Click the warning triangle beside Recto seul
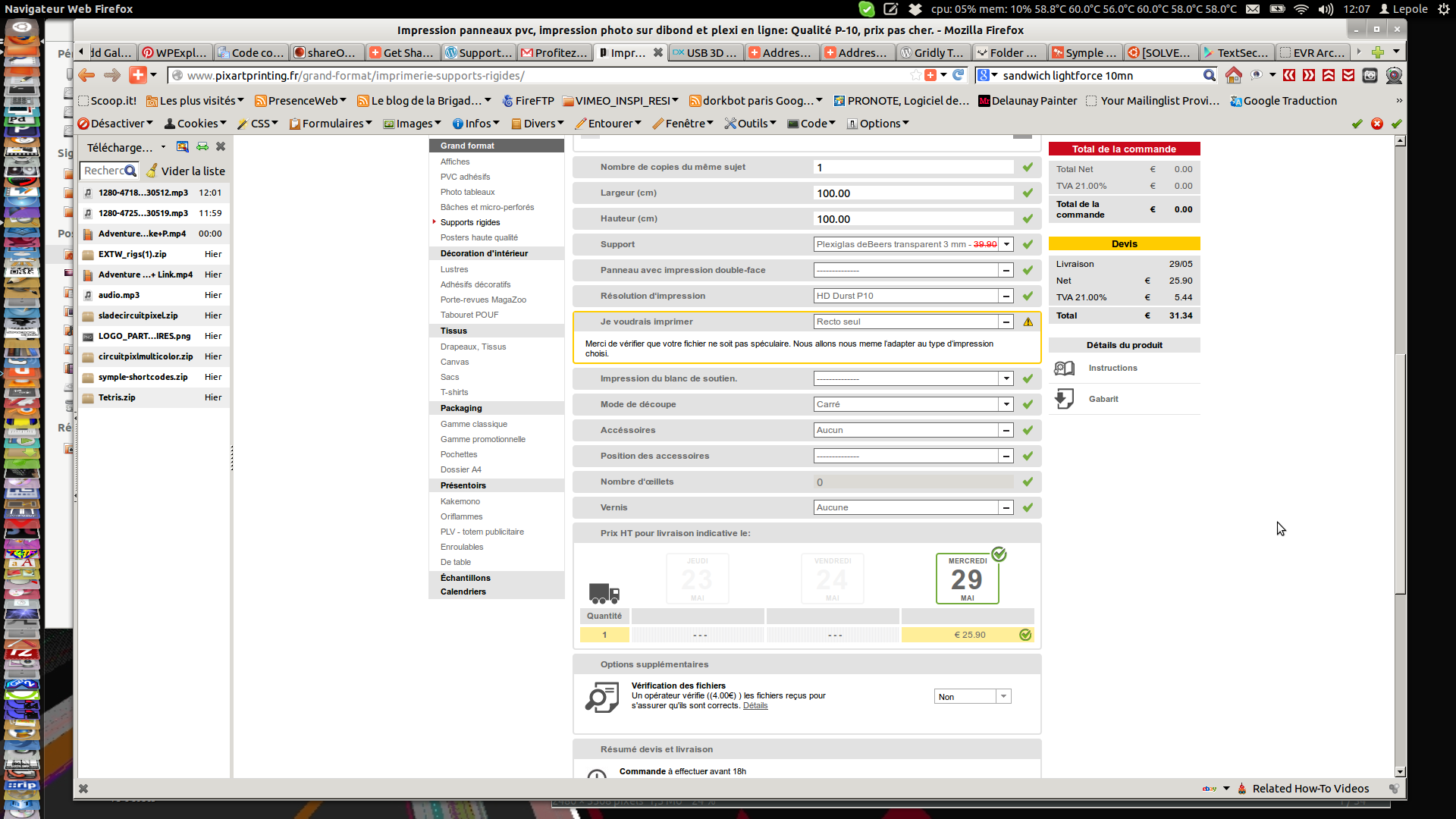Image resolution: width=1456 pixels, height=819 pixels. tap(1028, 322)
